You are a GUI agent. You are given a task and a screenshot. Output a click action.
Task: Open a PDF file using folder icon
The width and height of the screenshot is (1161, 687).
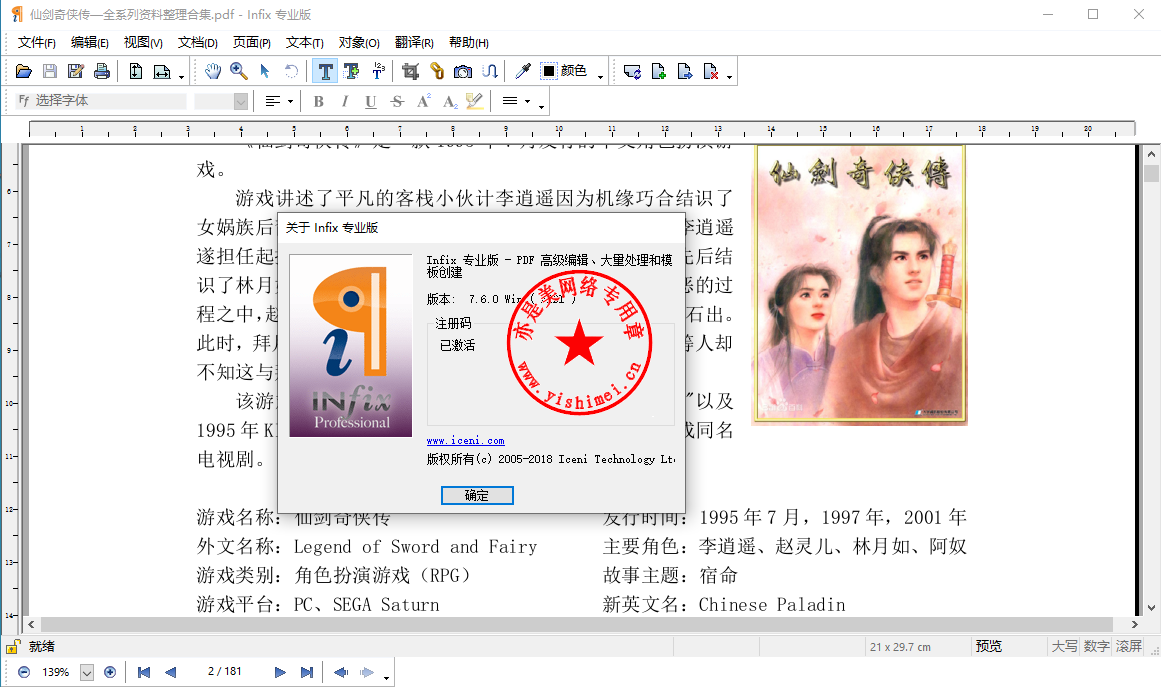click(24, 71)
